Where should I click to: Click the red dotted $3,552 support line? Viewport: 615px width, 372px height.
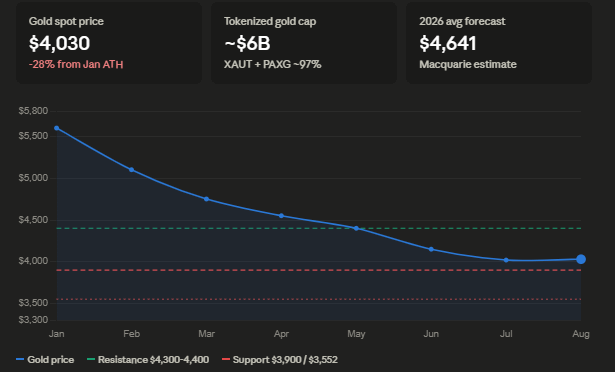pyautogui.click(x=318, y=299)
